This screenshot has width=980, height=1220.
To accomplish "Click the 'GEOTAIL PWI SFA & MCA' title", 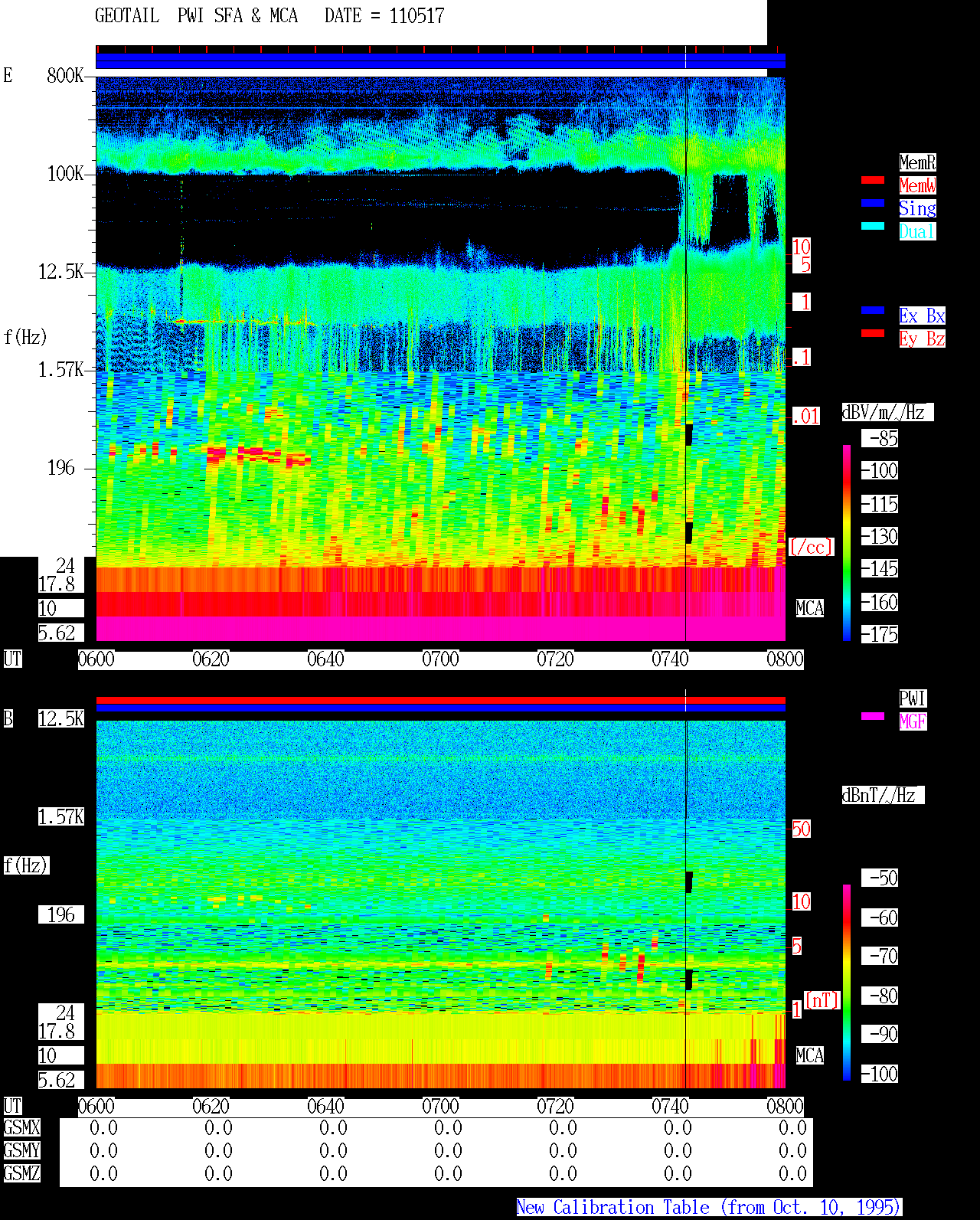I will click(196, 15).
